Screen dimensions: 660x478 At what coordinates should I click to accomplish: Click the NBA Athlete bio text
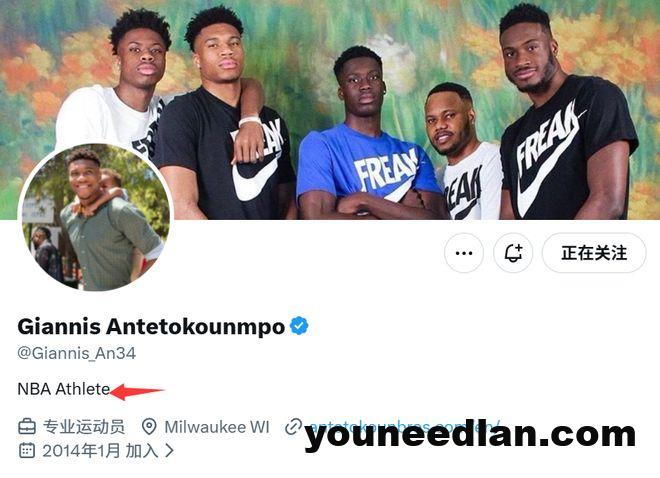click(x=64, y=389)
